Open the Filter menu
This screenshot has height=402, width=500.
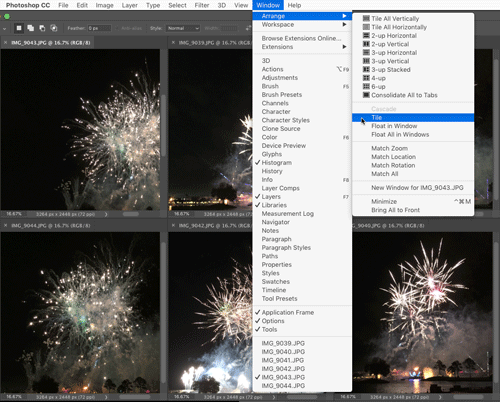202,5
